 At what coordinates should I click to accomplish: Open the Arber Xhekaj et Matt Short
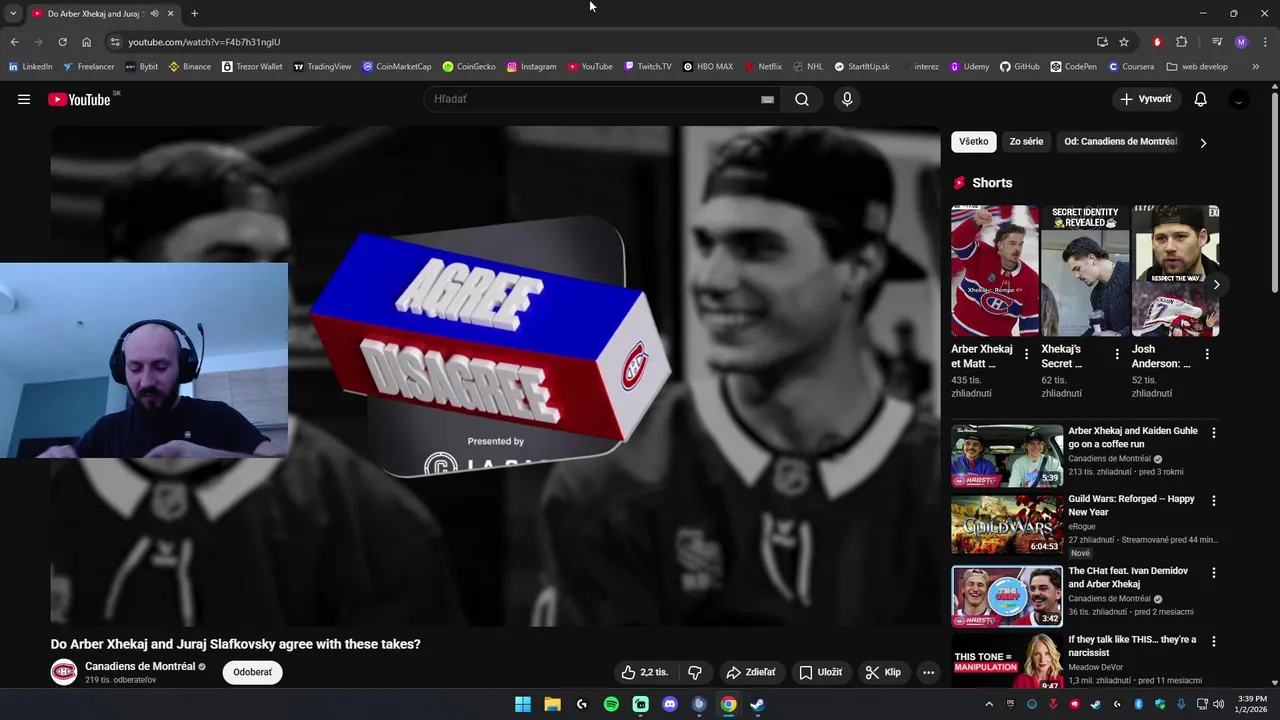tap(995, 271)
